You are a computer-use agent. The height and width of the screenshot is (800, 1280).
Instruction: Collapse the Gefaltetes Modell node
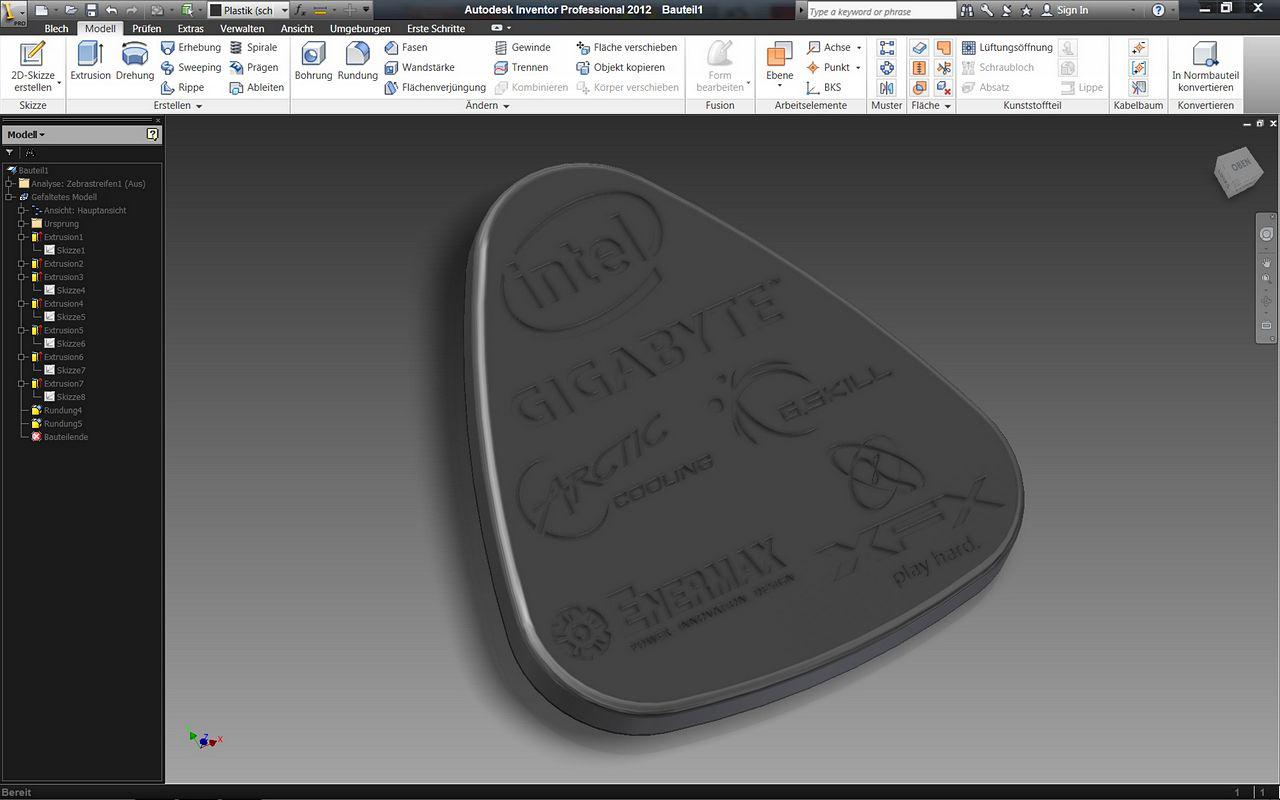coord(9,197)
